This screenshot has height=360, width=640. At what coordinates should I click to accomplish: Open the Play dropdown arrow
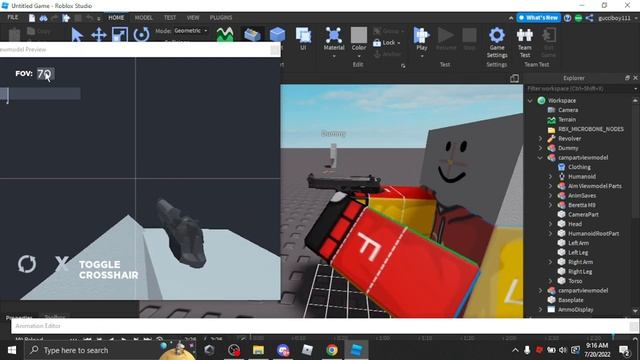(422, 56)
